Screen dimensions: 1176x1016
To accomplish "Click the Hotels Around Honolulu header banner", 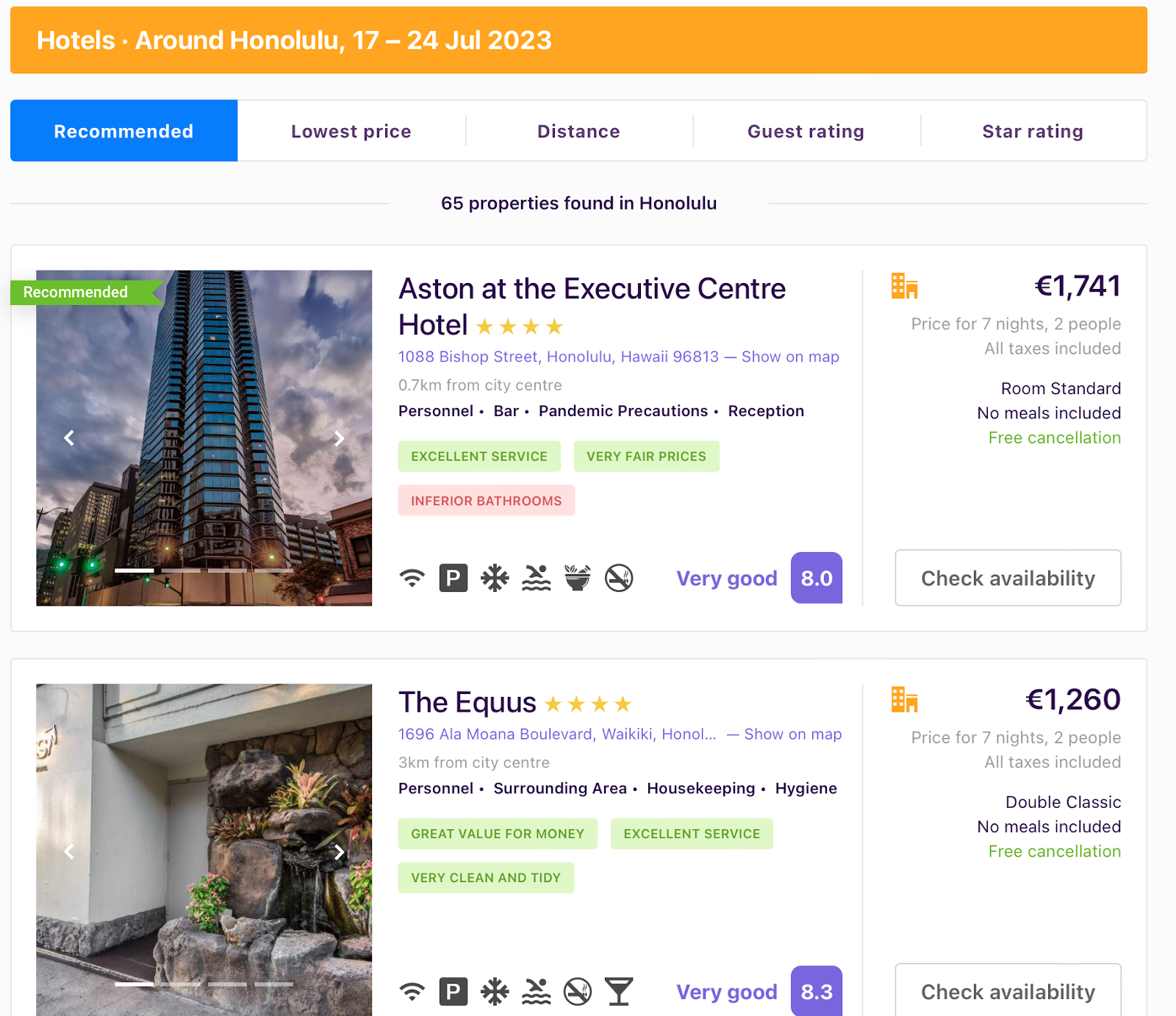I will (578, 40).
